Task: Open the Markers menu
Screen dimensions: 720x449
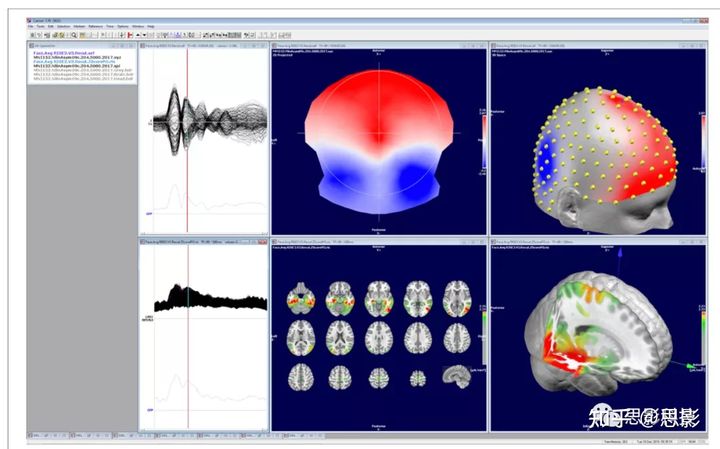Action: (79, 27)
